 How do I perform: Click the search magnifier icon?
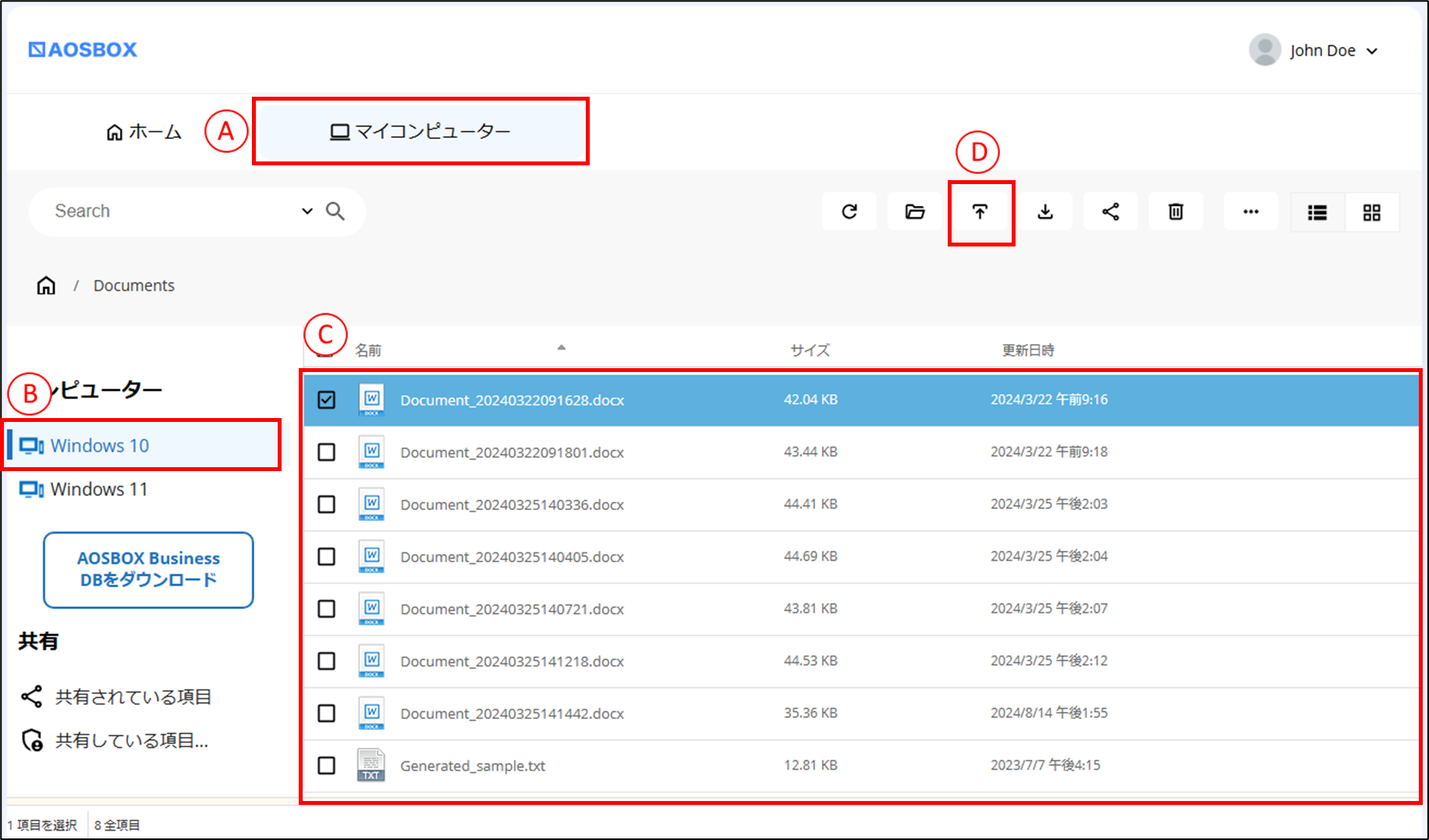[335, 211]
